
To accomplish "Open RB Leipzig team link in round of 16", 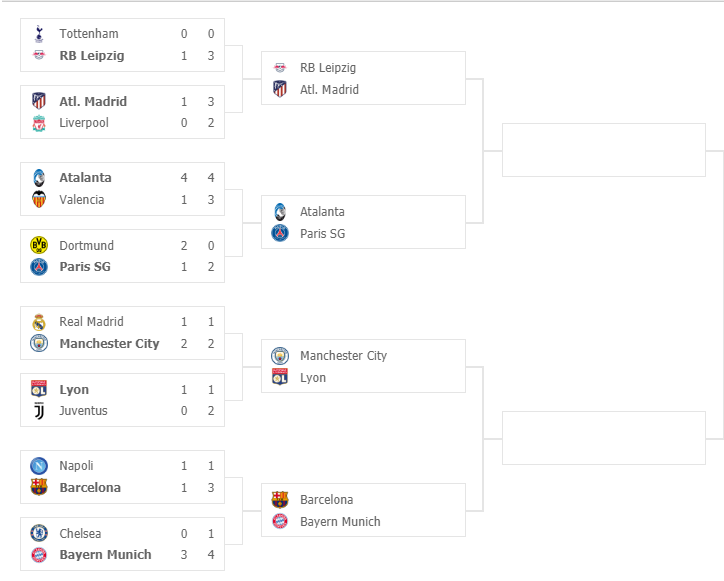I will (x=92, y=56).
